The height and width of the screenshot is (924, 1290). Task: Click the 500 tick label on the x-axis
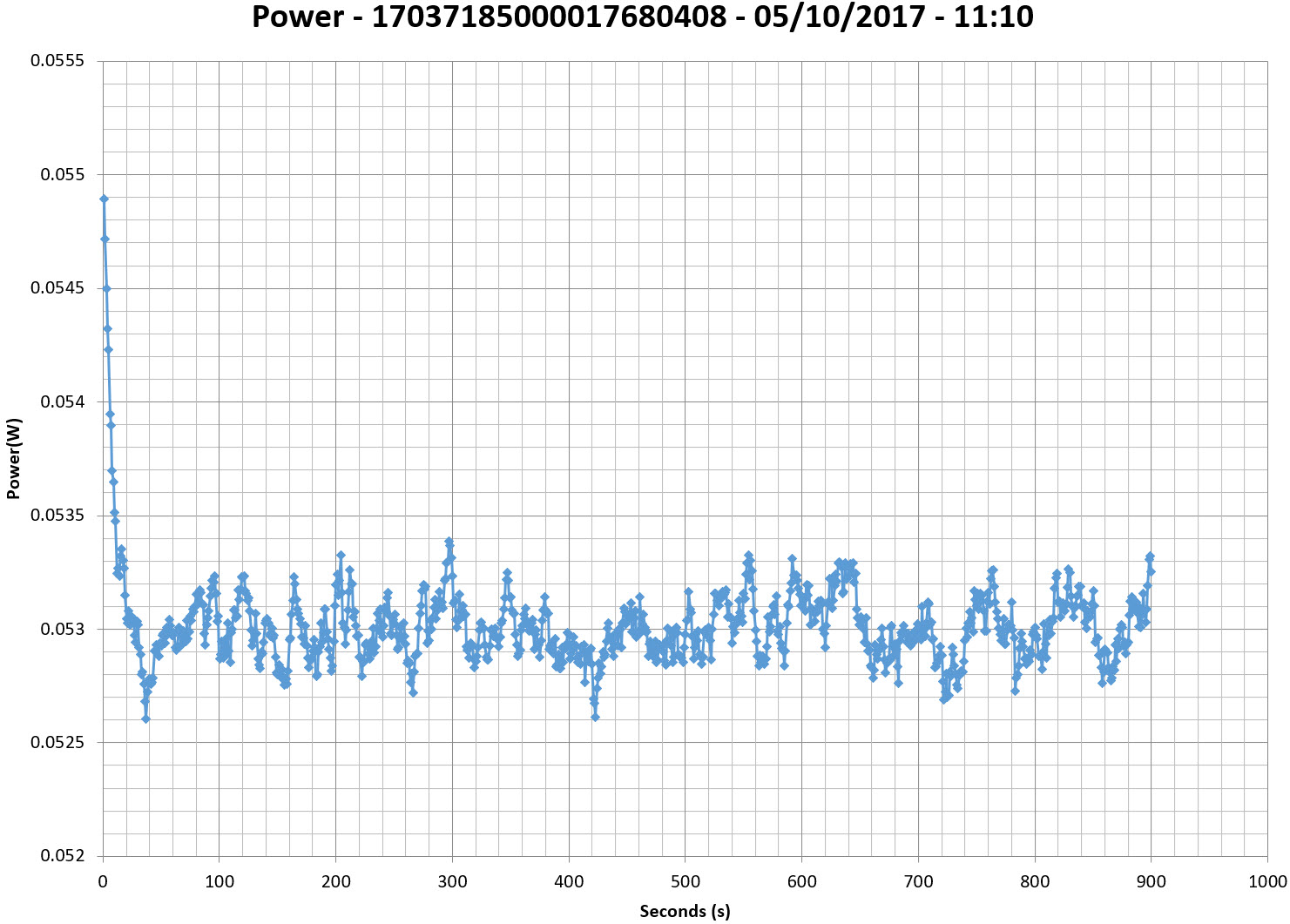coord(686,881)
